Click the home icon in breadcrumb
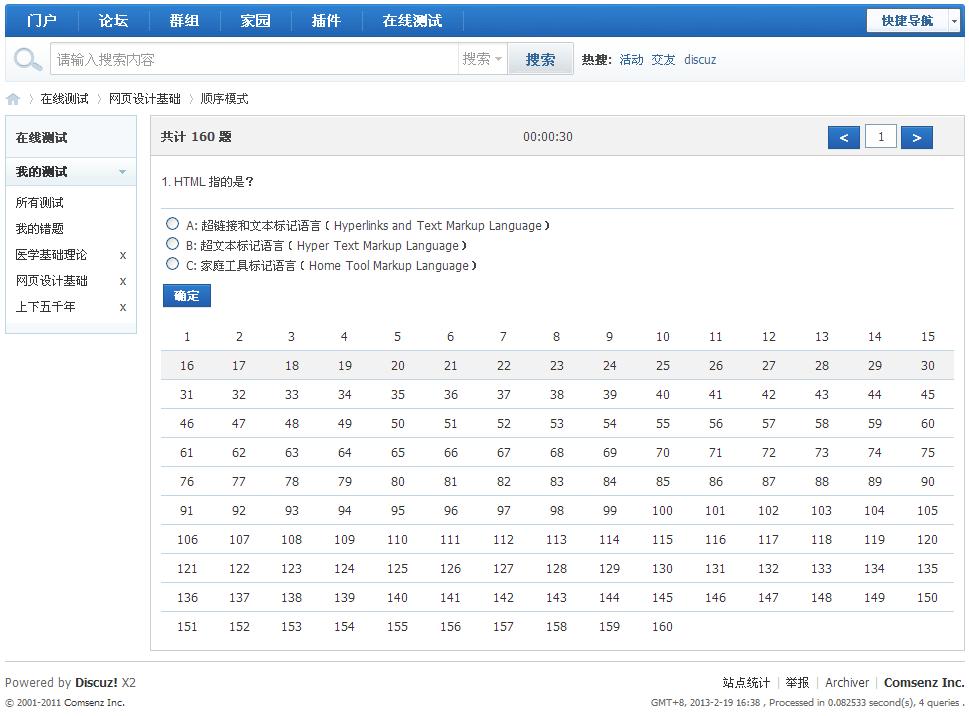 (x=13, y=99)
